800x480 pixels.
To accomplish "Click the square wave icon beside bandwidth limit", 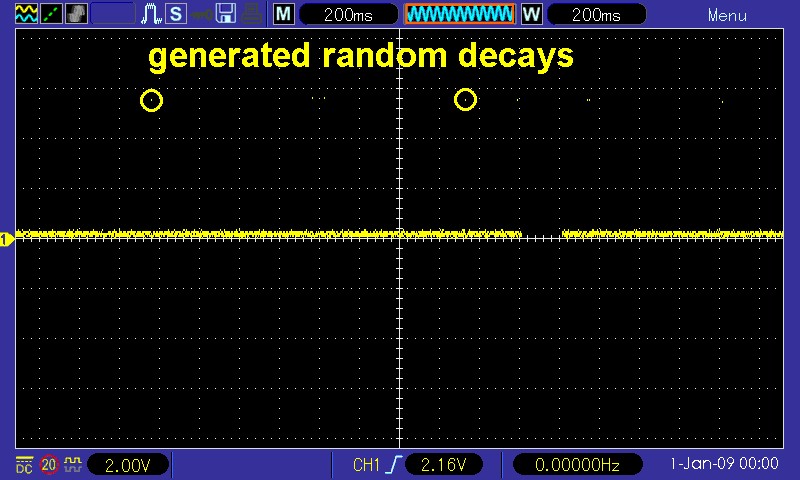I will 73,464.
